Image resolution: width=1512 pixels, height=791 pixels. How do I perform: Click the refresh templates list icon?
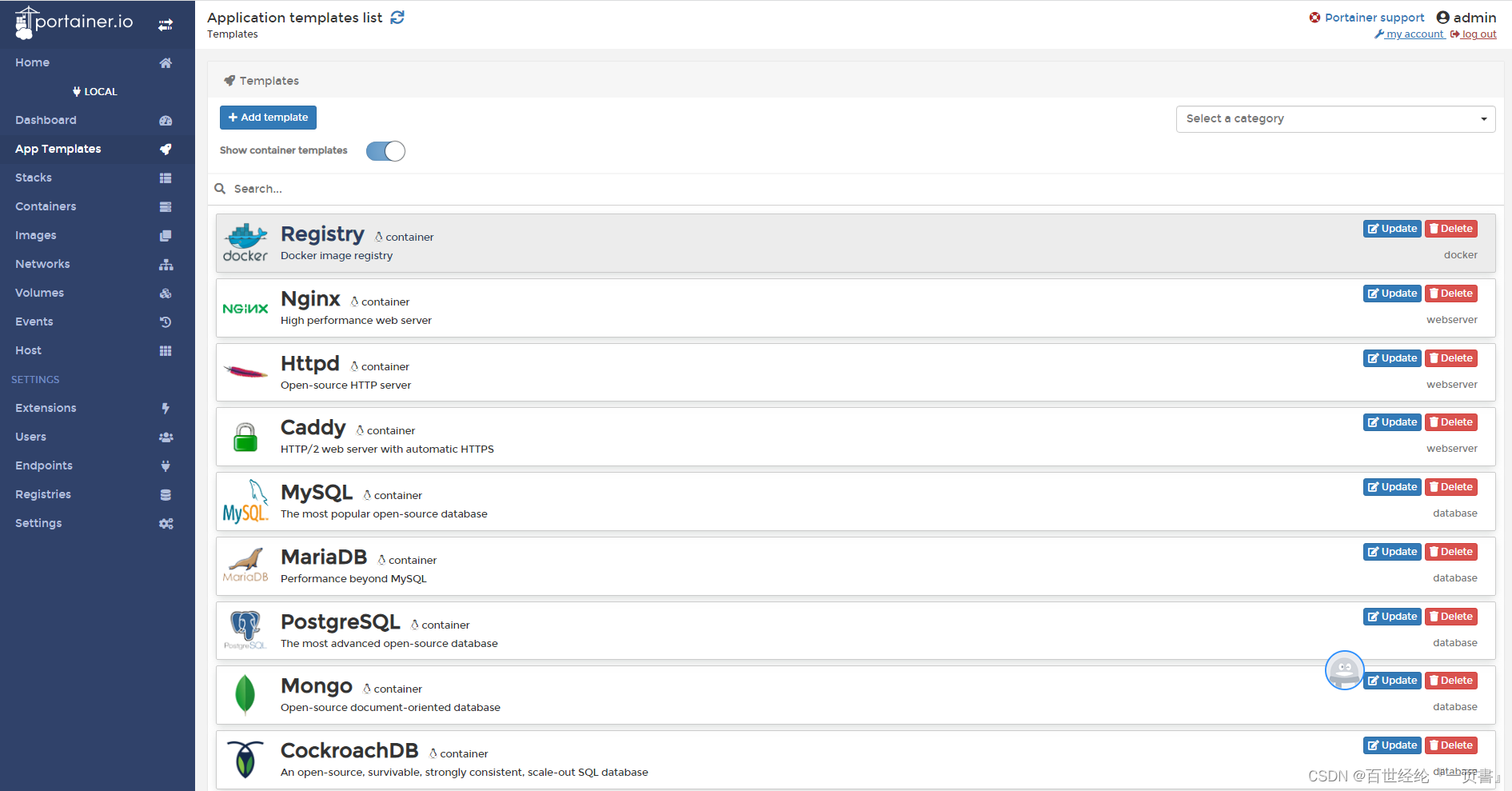click(x=397, y=18)
